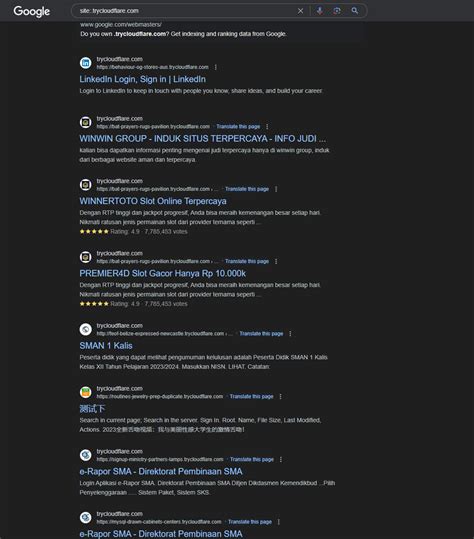Open SMAN 1 Kalis result title
The image size is (474, 539).
(x=106, y=346)
